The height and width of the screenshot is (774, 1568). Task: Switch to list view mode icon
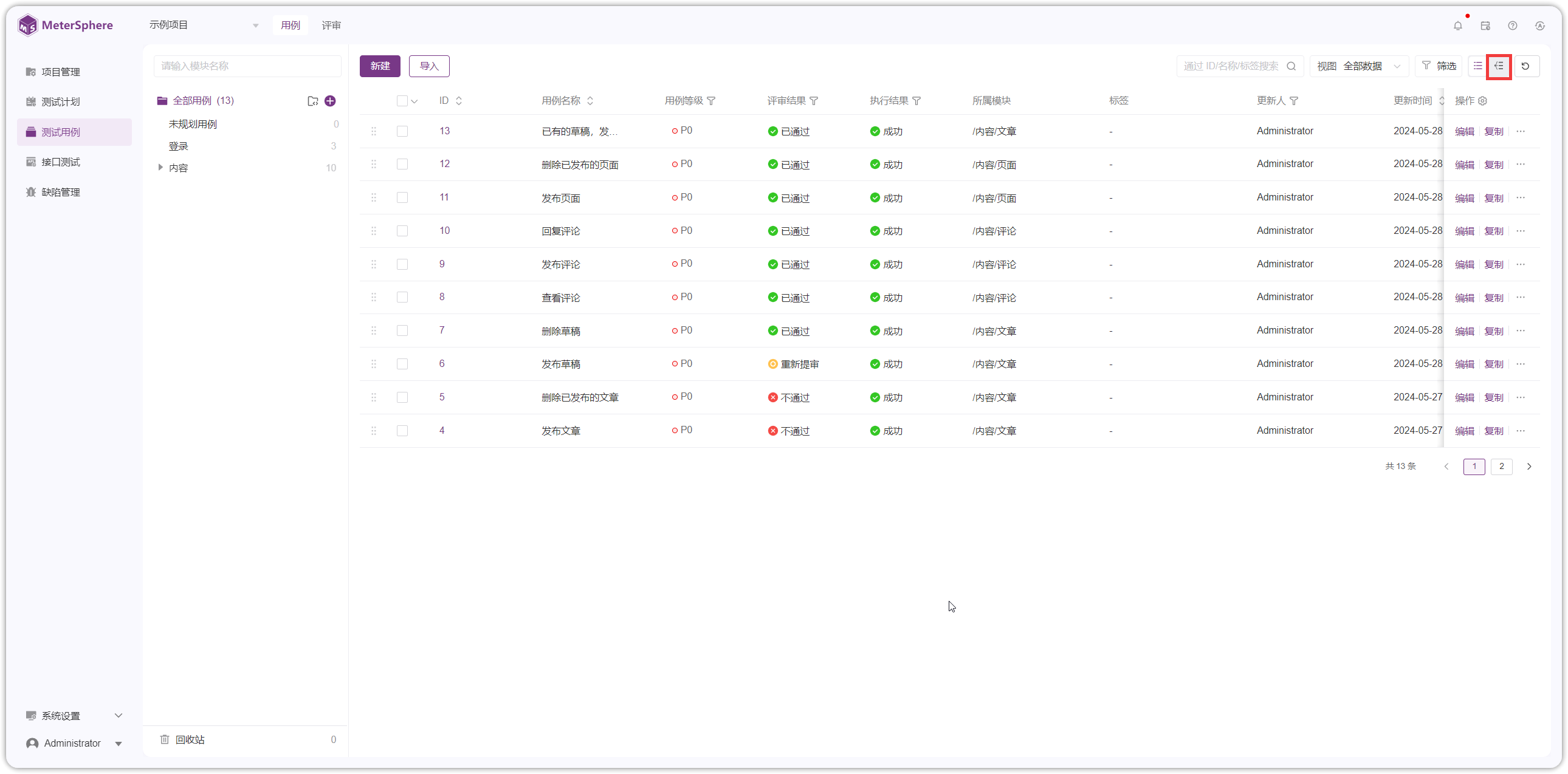click(x=1477, y=66)
